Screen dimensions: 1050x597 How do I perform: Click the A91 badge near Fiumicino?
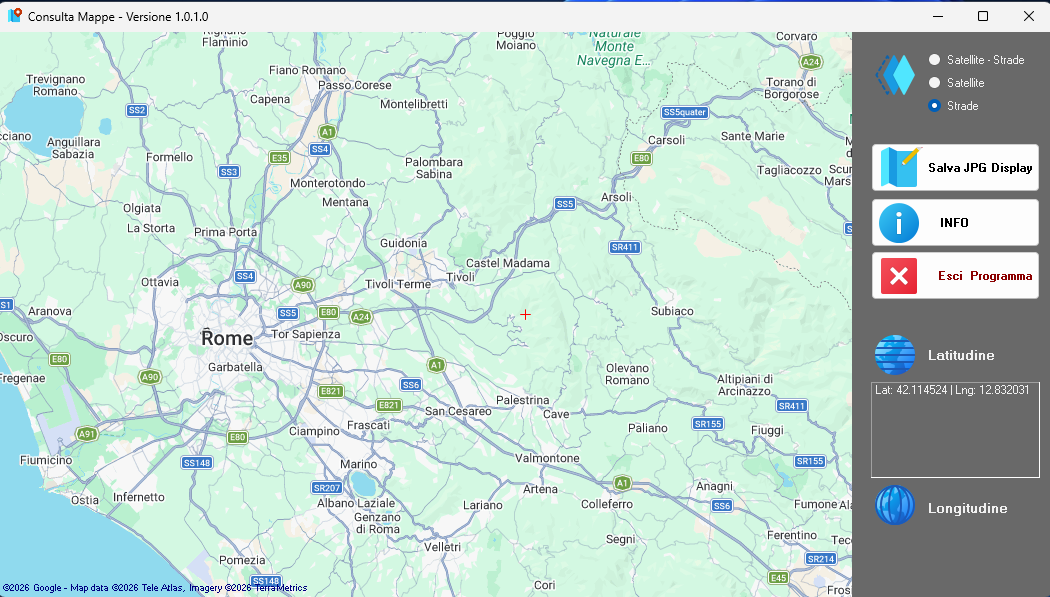pos(87,434)
